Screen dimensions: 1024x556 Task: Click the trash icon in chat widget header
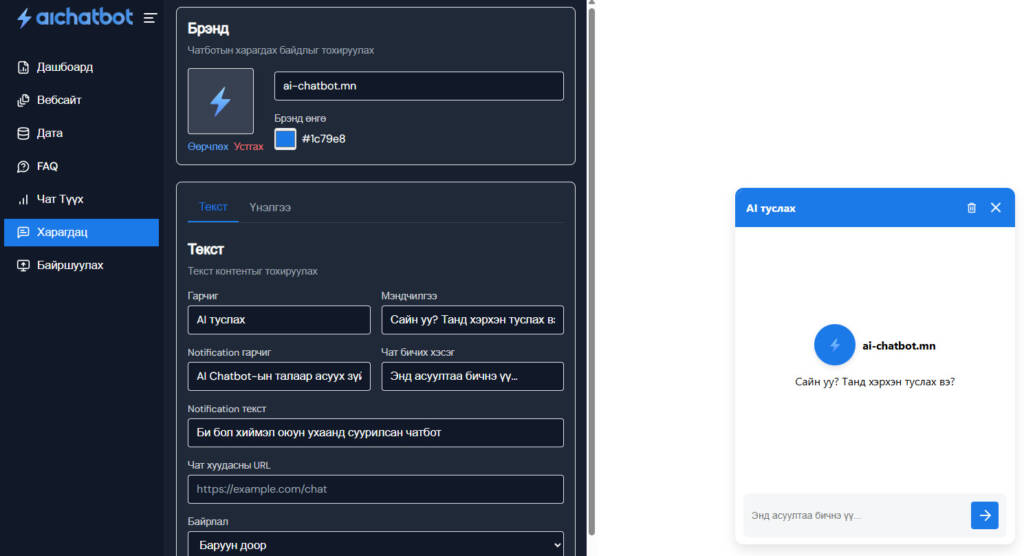click(971, 208)
